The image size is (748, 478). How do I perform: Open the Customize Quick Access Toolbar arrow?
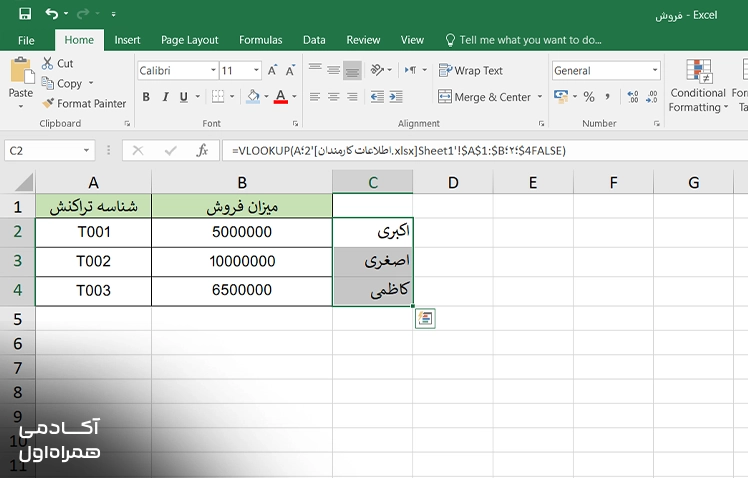[x=114, y=14]
